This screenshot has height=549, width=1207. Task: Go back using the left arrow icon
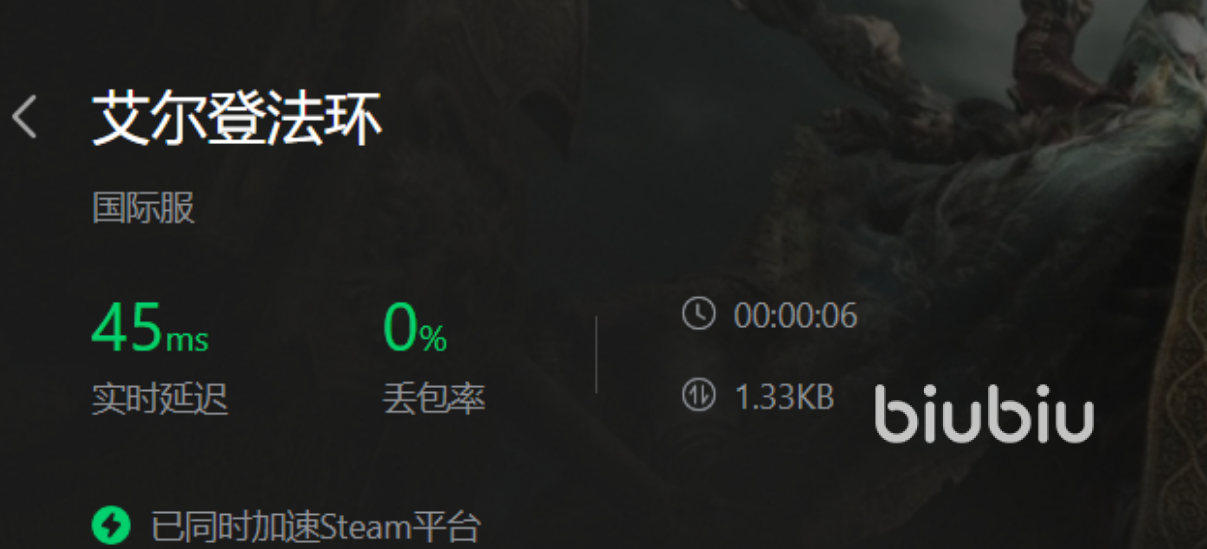click(24, 118)
